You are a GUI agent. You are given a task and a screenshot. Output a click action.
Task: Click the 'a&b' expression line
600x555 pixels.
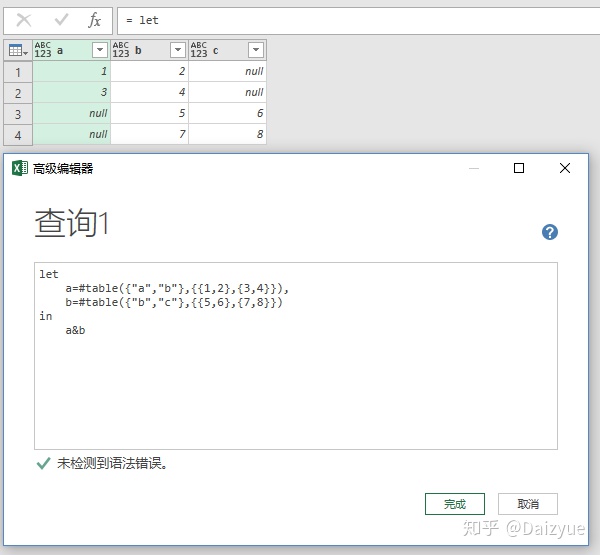pos(75,330)
